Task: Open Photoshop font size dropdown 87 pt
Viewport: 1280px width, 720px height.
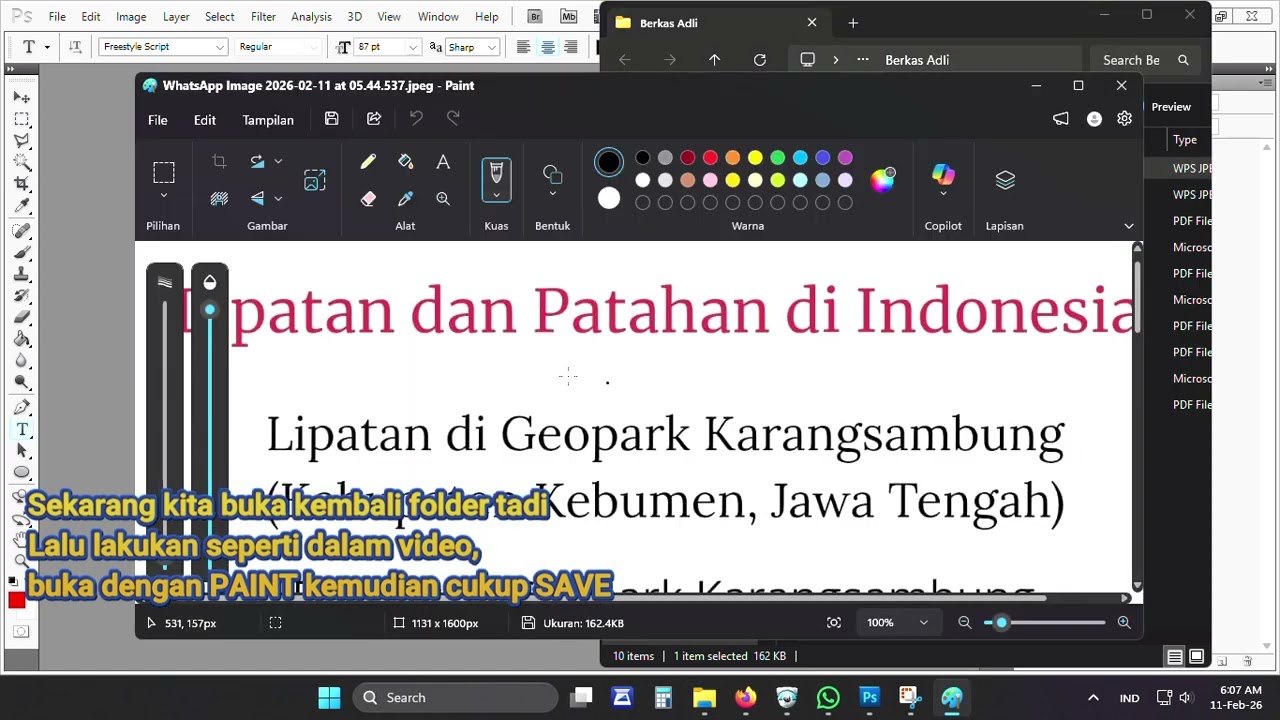Action: [412, 47]
